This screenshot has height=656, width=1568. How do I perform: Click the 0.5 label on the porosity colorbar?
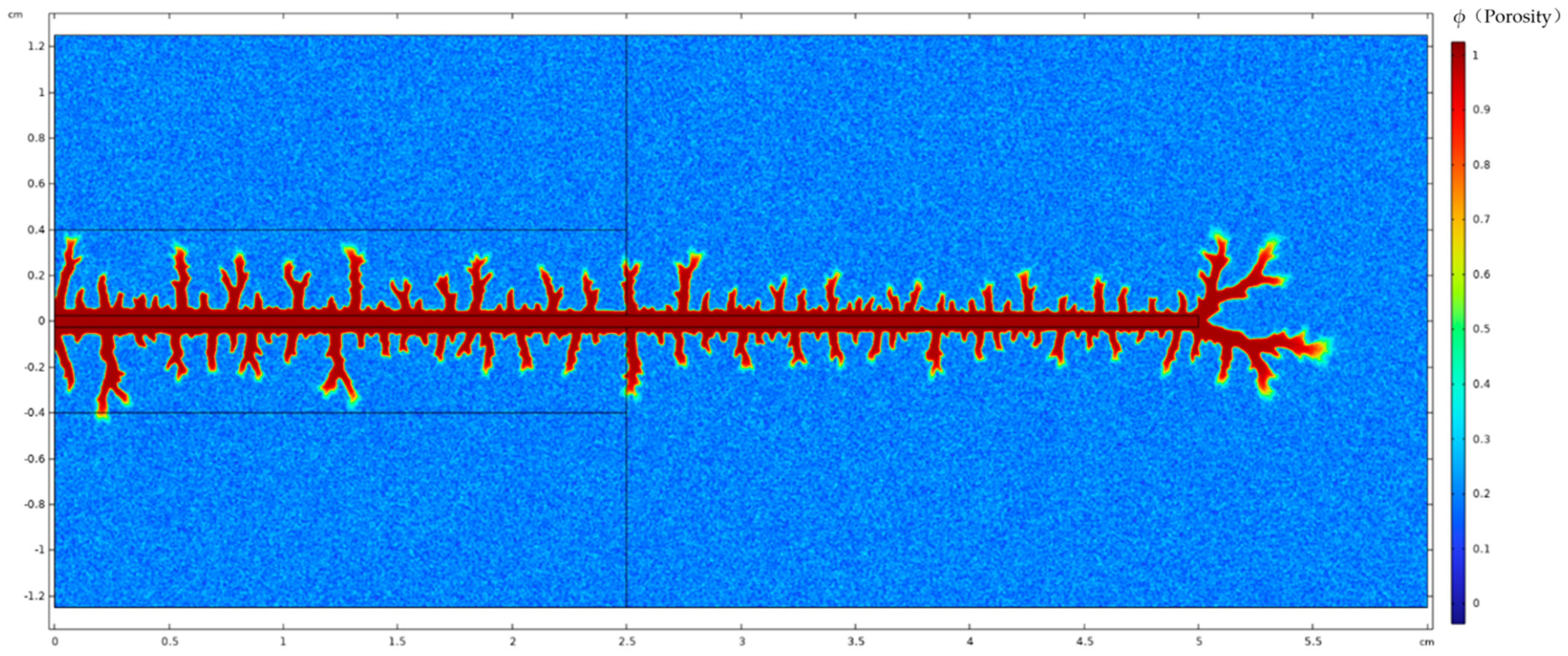(1482, 329)
